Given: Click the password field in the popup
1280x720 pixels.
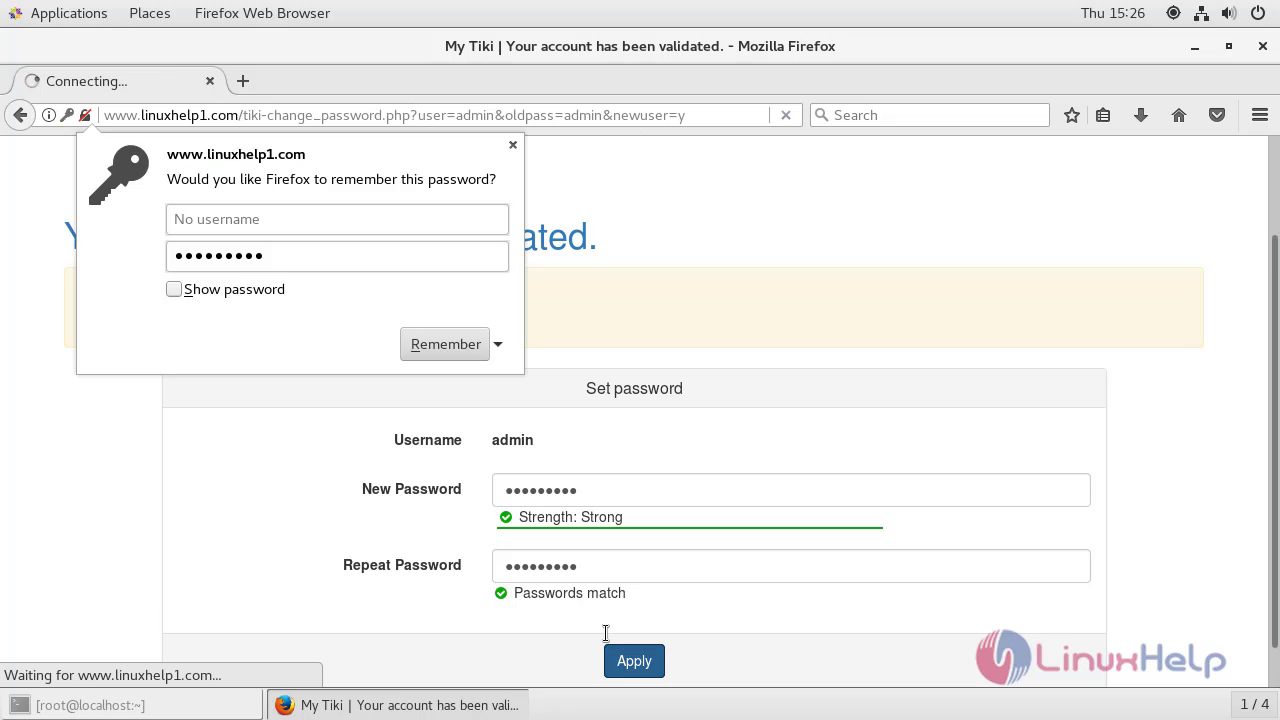Looking at the screenshot, I should [337, 256].
